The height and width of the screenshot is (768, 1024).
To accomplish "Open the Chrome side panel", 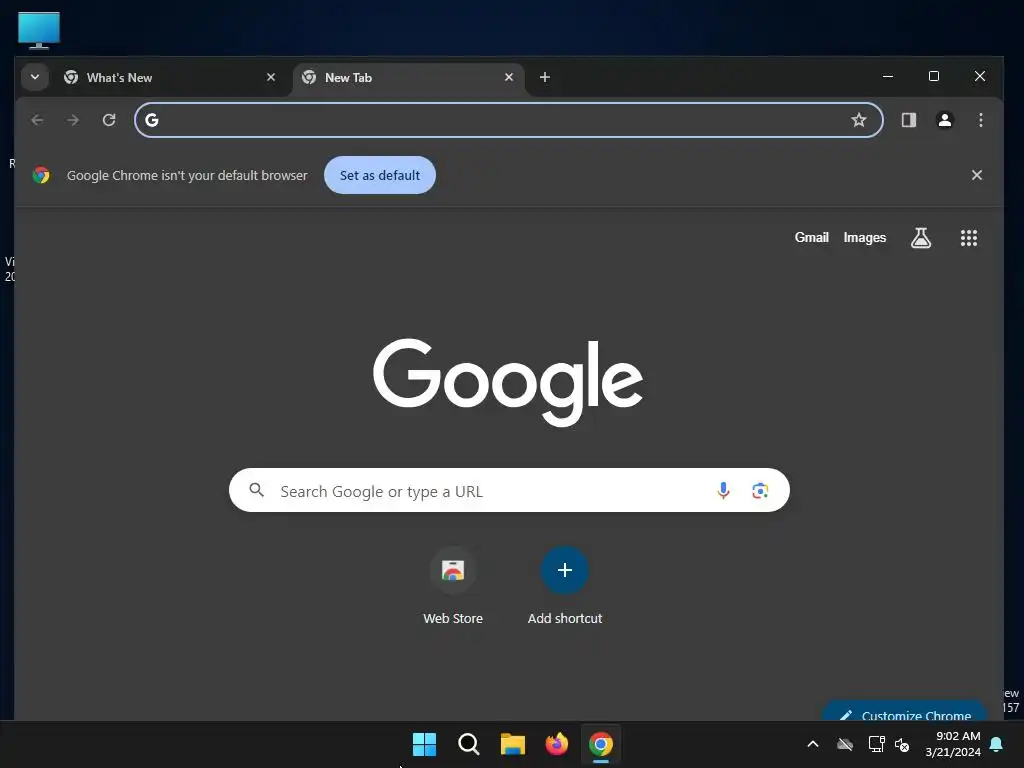I will 908,120.
